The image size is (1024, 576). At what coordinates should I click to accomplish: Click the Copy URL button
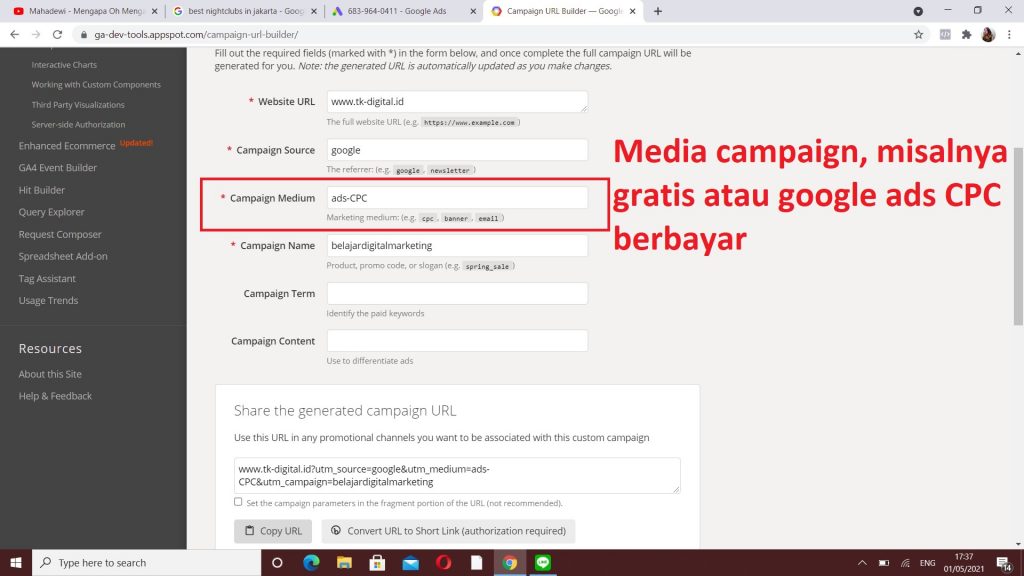[273, 531]
